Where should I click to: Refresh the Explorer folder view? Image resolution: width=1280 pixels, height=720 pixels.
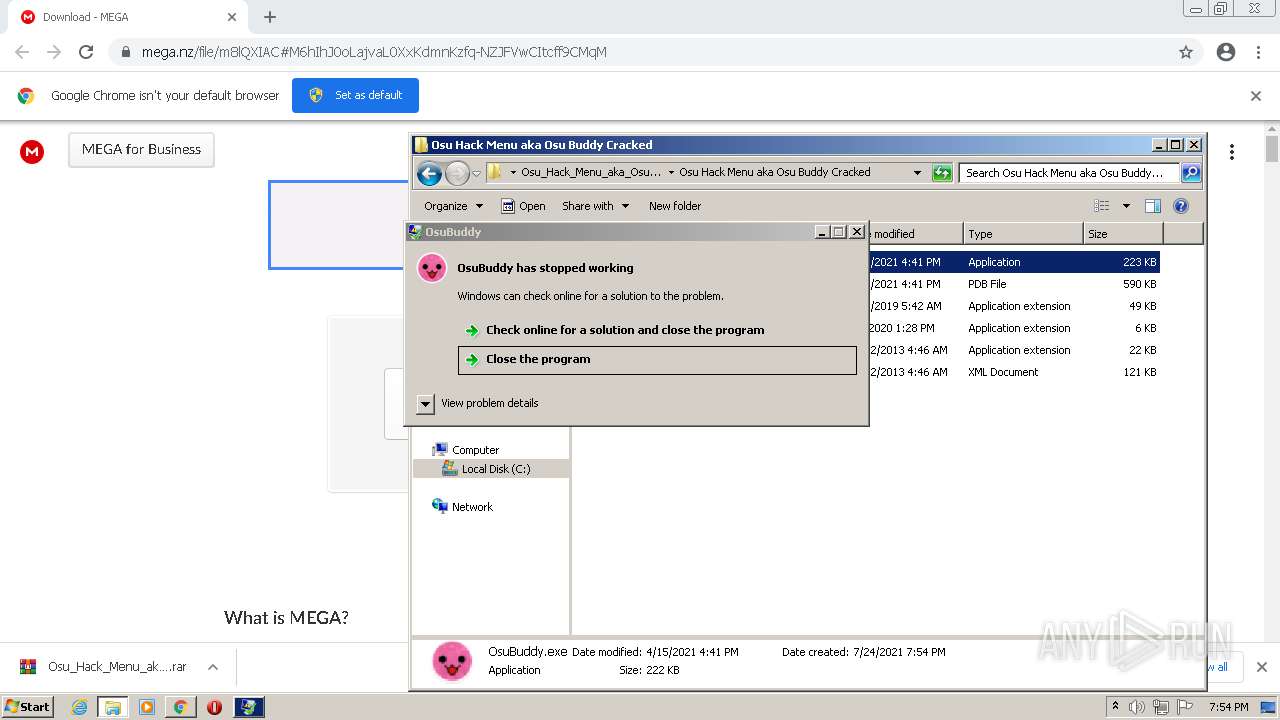point(941,173)
